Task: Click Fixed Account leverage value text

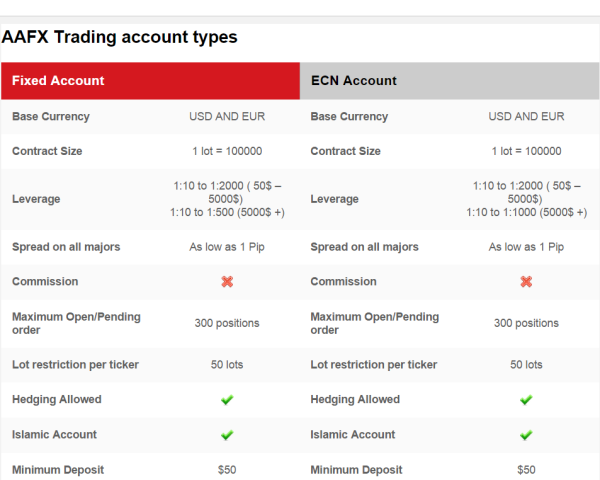Action: tap(227, 199)
